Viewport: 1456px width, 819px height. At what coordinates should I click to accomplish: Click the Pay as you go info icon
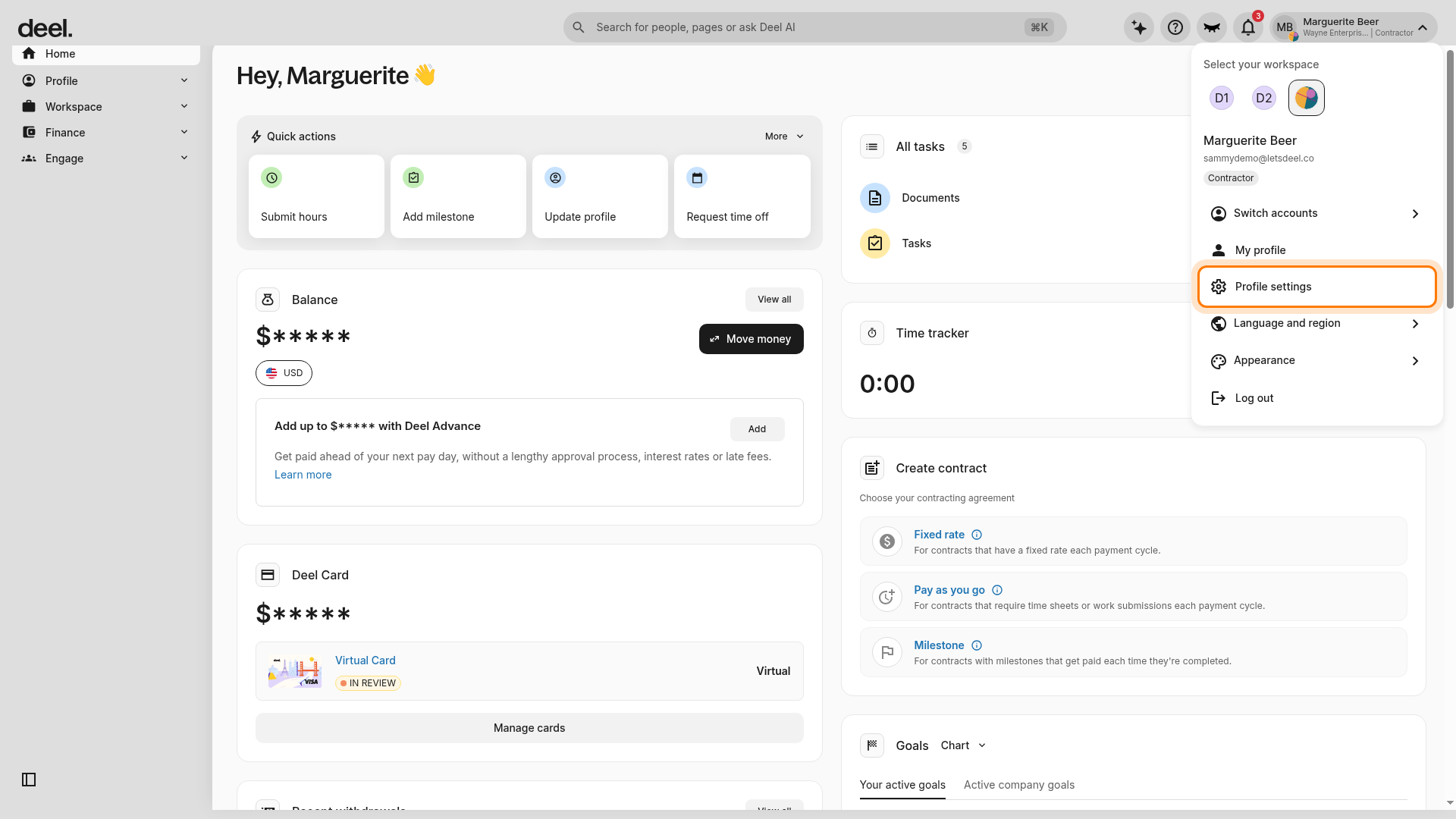[997, 590]
